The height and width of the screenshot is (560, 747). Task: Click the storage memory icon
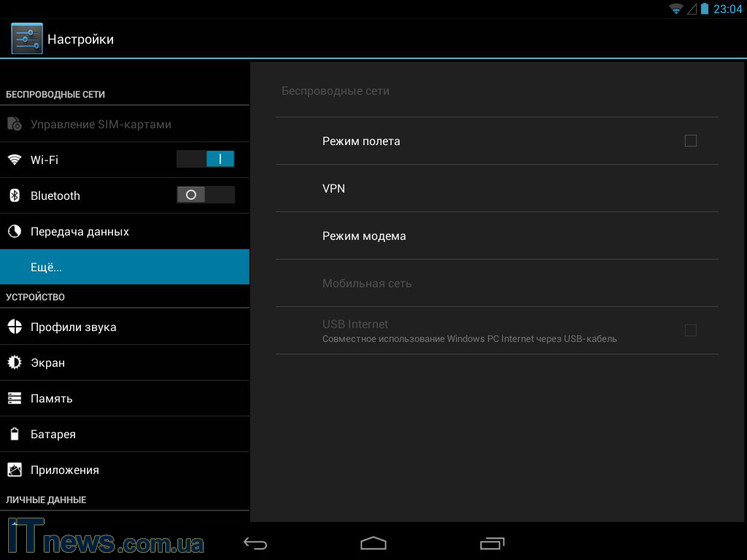click(15, 399)
